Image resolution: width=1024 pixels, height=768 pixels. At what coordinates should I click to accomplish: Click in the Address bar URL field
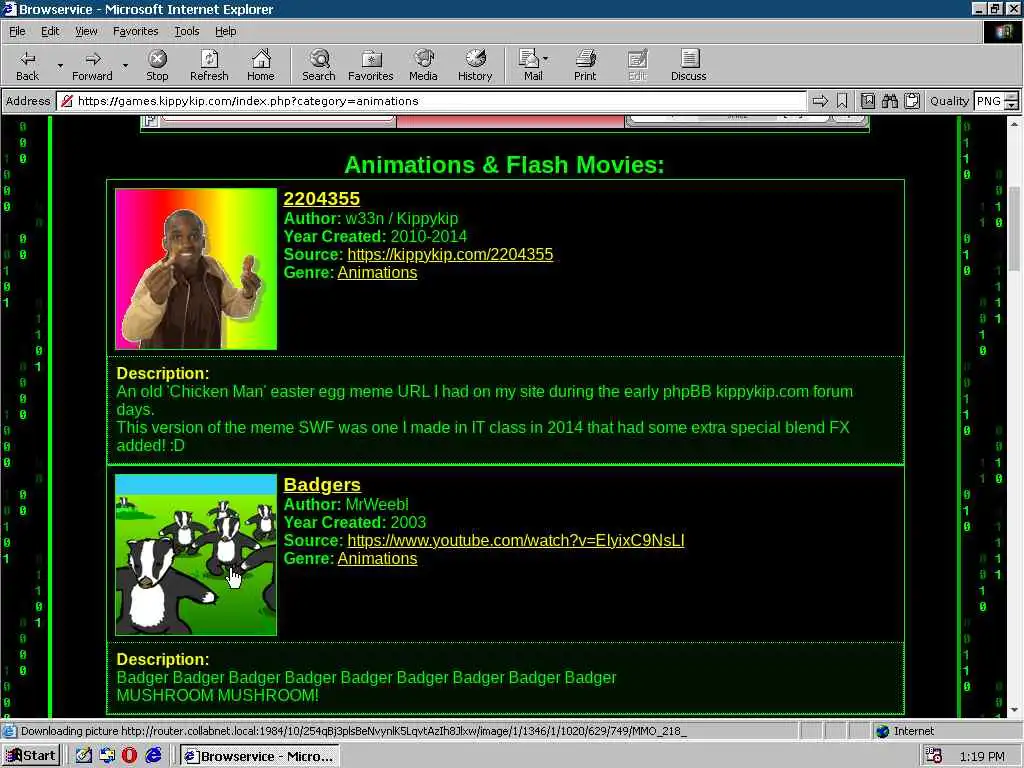click(x=431, y=101)
